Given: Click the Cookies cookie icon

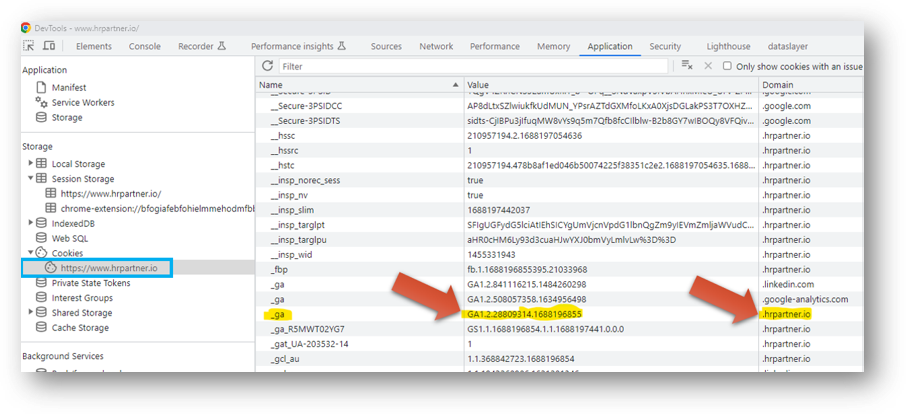Looking at the screenshot, I should click(x=41, y=253).
